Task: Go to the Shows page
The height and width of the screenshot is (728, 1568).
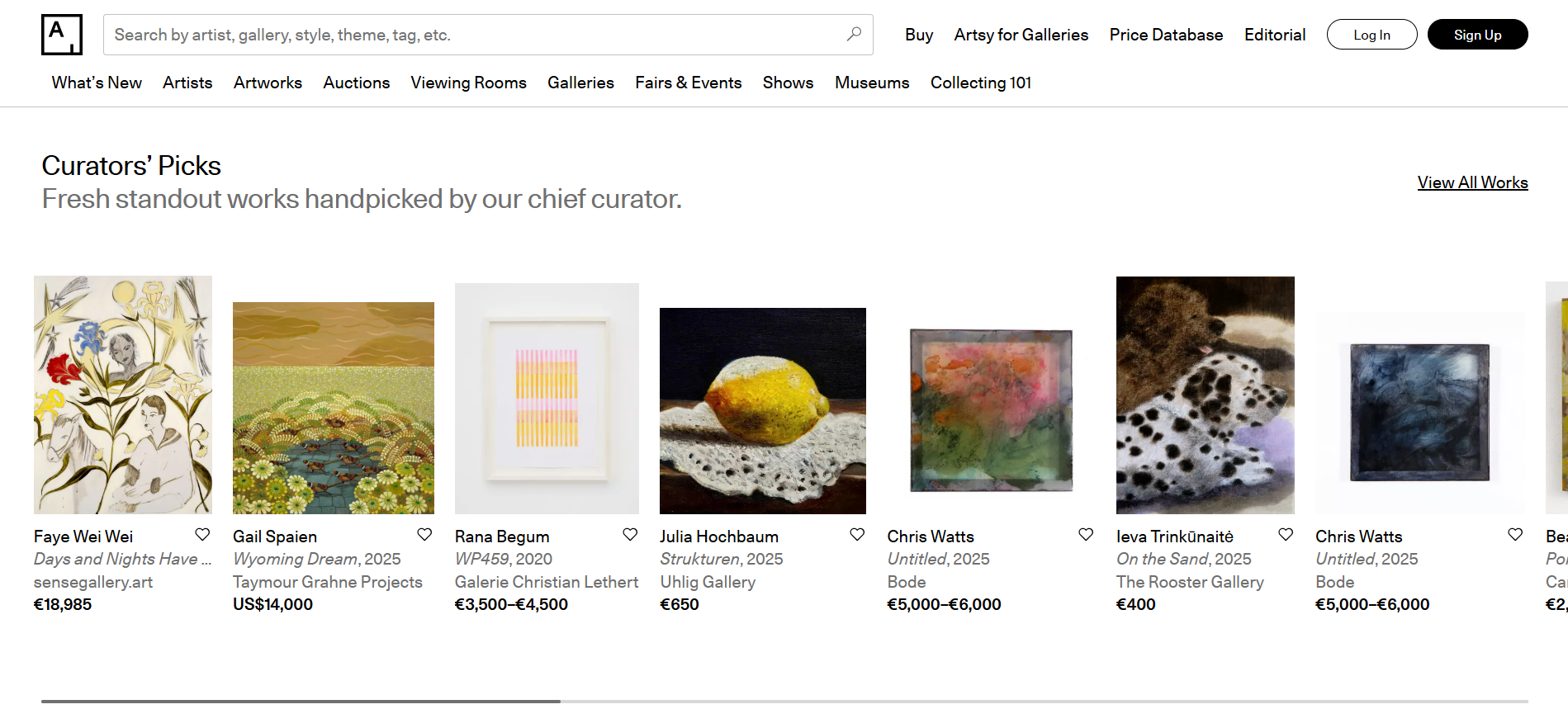Action: (x=788, y=83)
